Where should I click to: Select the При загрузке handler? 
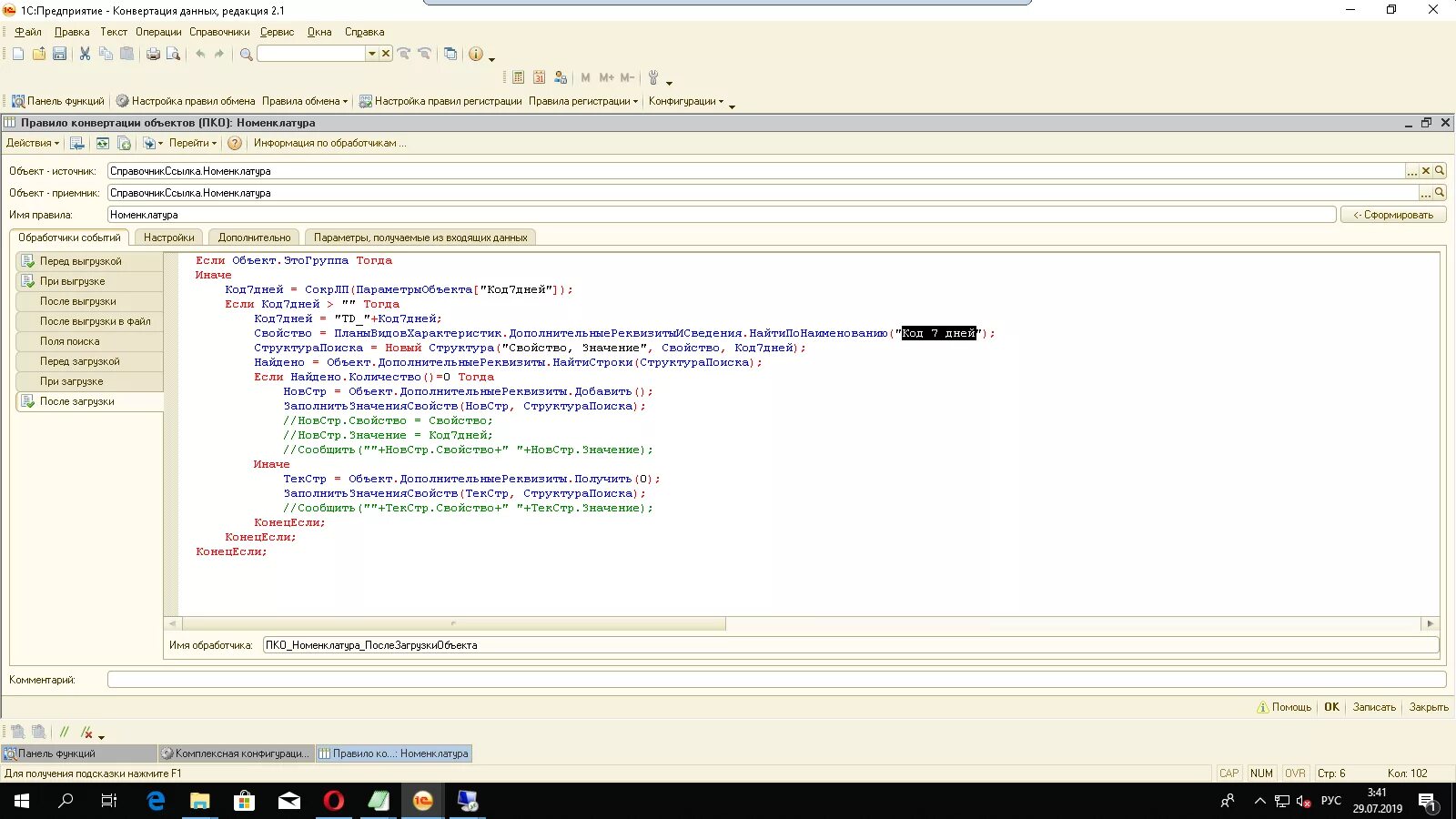click(90, 381)
